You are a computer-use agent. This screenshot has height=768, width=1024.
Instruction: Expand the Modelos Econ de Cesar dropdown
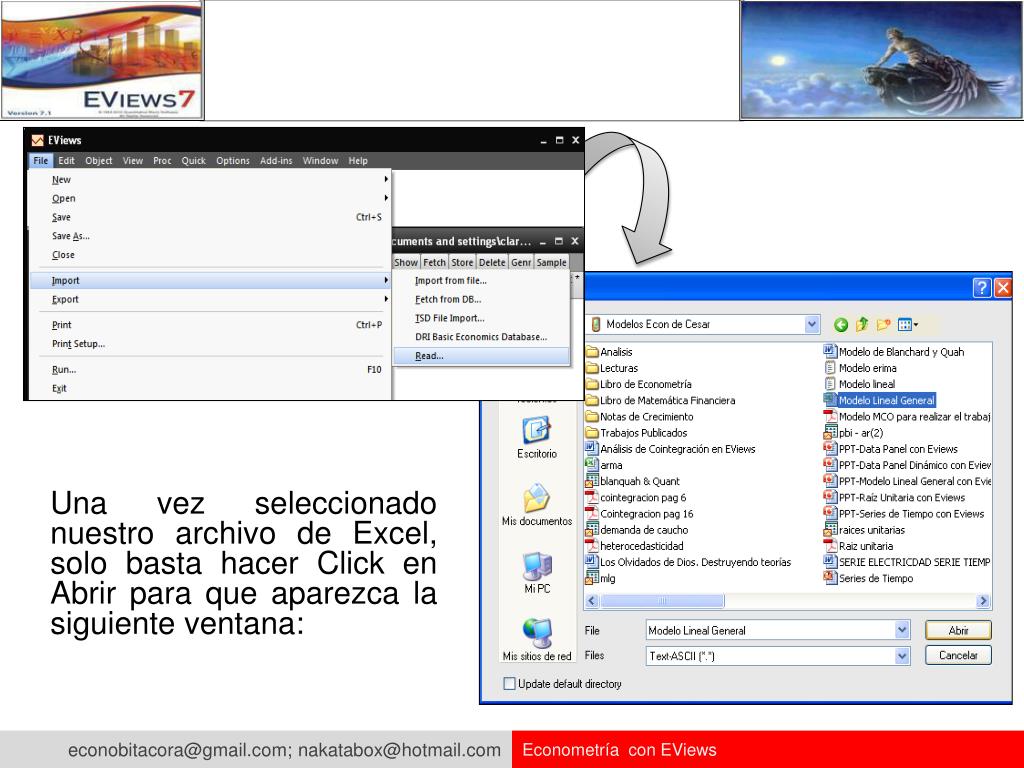tap(811, 324)
